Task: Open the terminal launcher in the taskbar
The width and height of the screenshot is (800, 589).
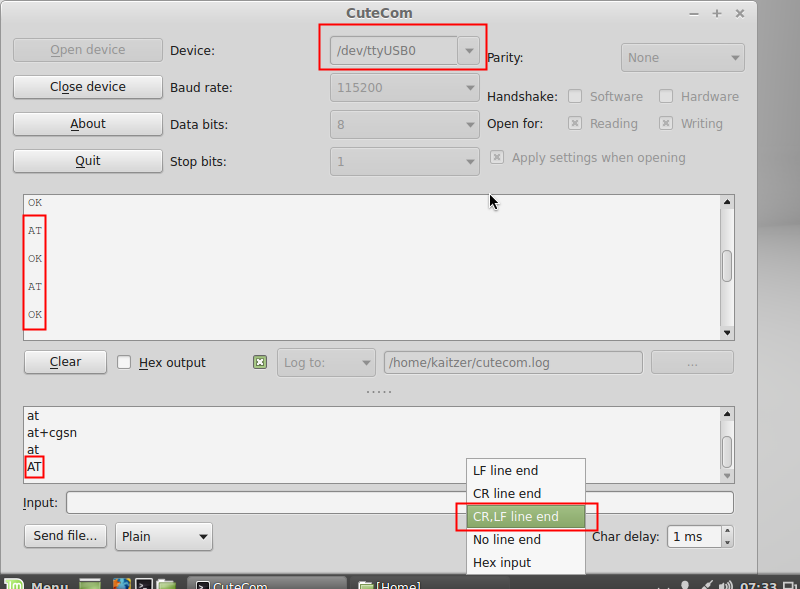Action: (144, 584)
